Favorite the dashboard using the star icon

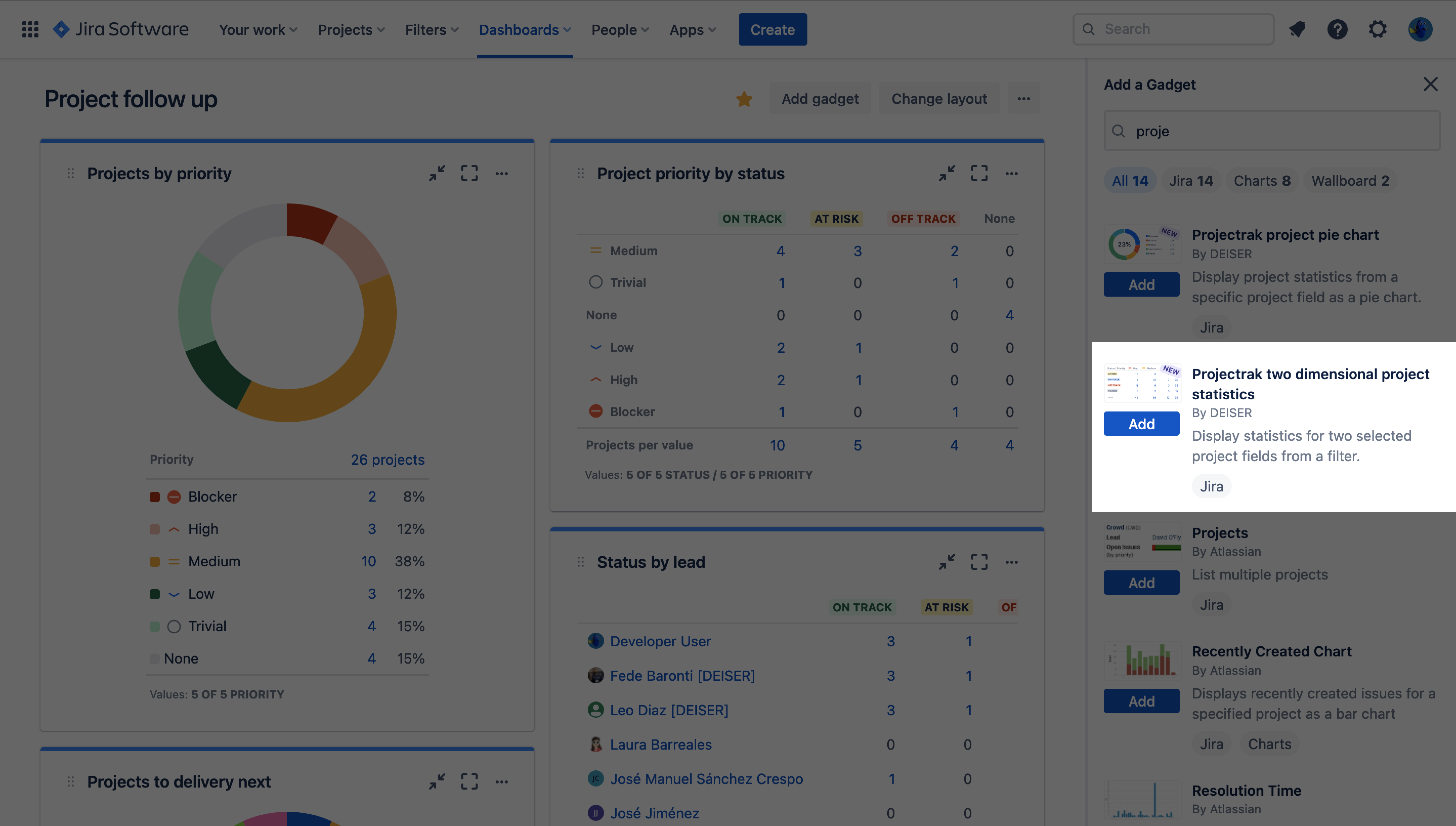coord(744,99)
